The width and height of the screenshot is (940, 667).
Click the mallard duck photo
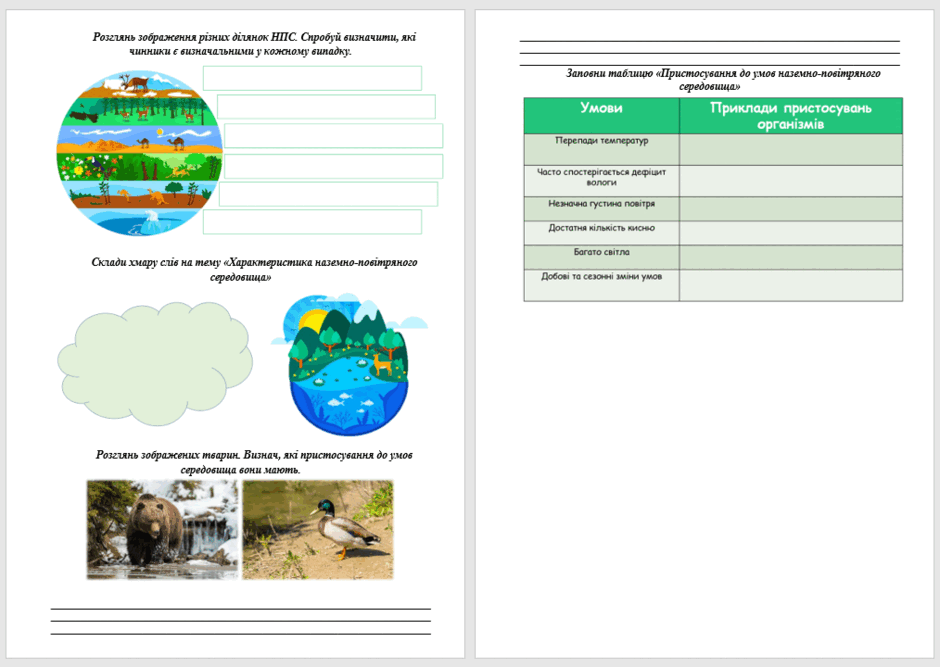pos(318,530)
